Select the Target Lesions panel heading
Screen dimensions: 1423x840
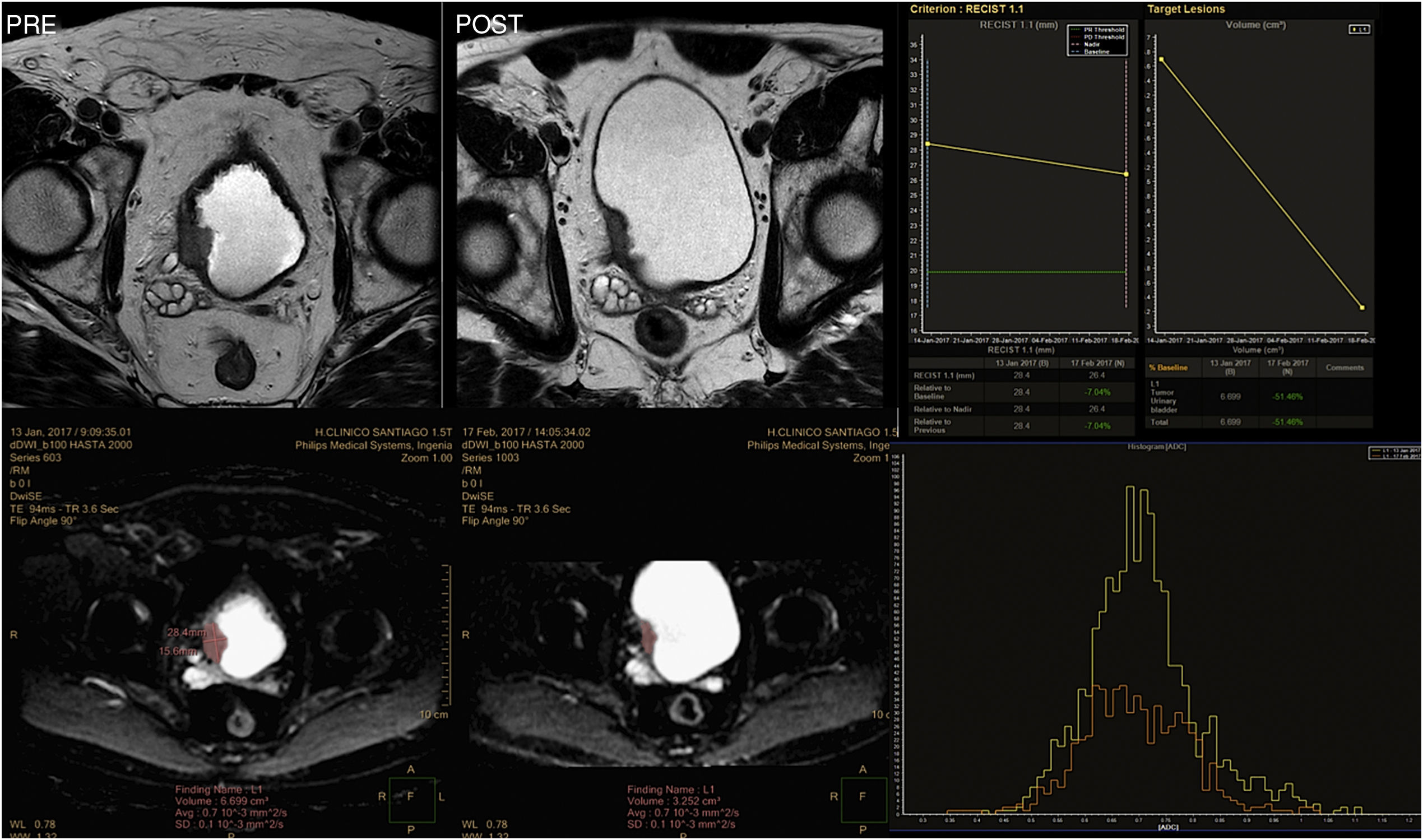(1186, 9)
